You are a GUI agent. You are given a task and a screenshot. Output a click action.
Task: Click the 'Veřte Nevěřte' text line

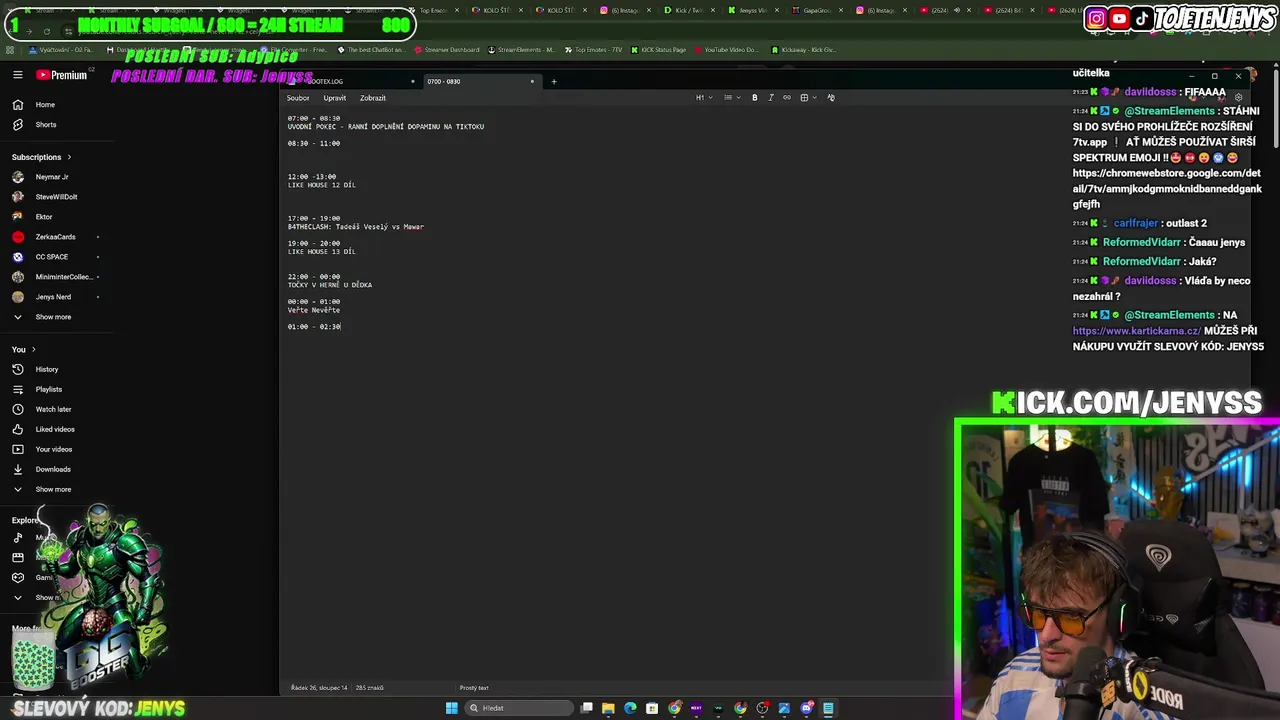pos(314,310)
